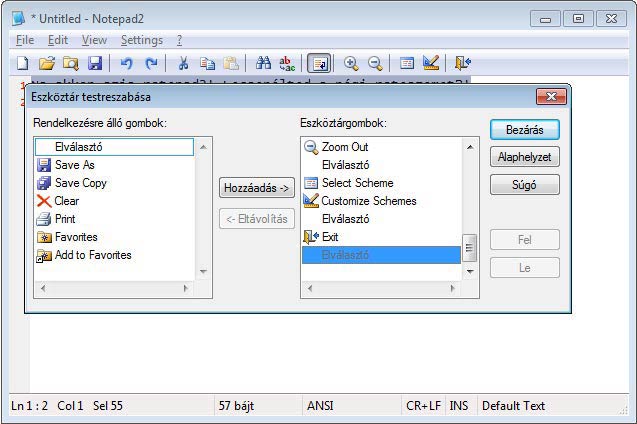Minimize the Notepad2 window
The width and height of the screenshot is (637, 424).
coord(545,19)
